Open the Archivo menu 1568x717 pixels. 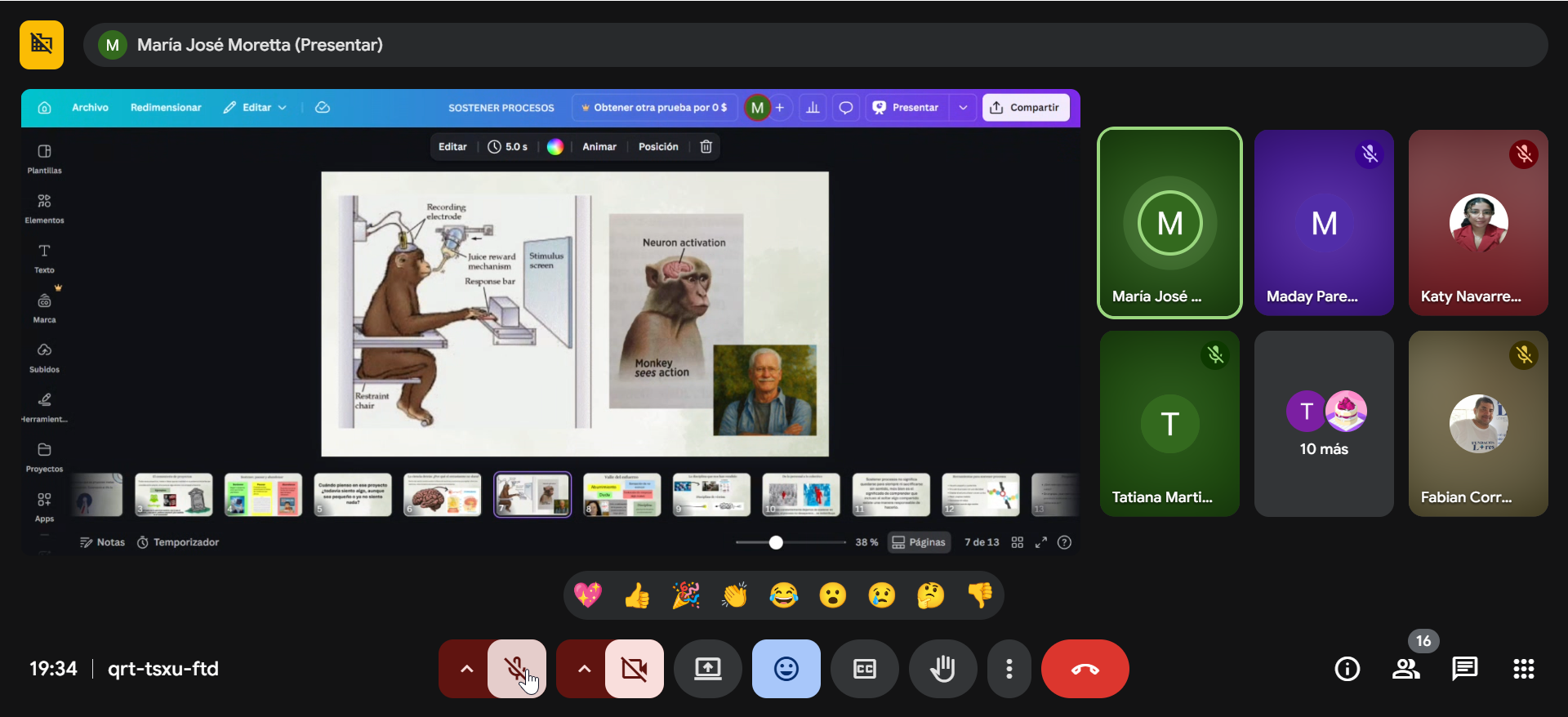pos(90,108)
